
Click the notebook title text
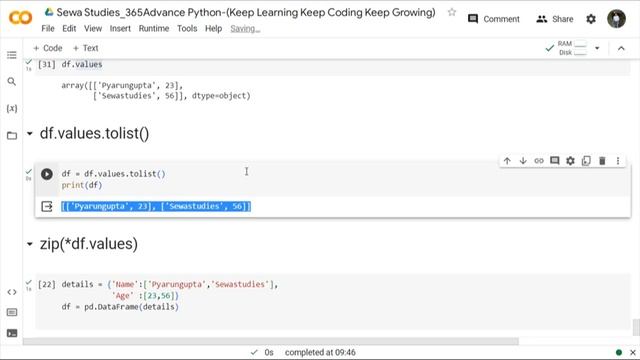tap(246, 12)
